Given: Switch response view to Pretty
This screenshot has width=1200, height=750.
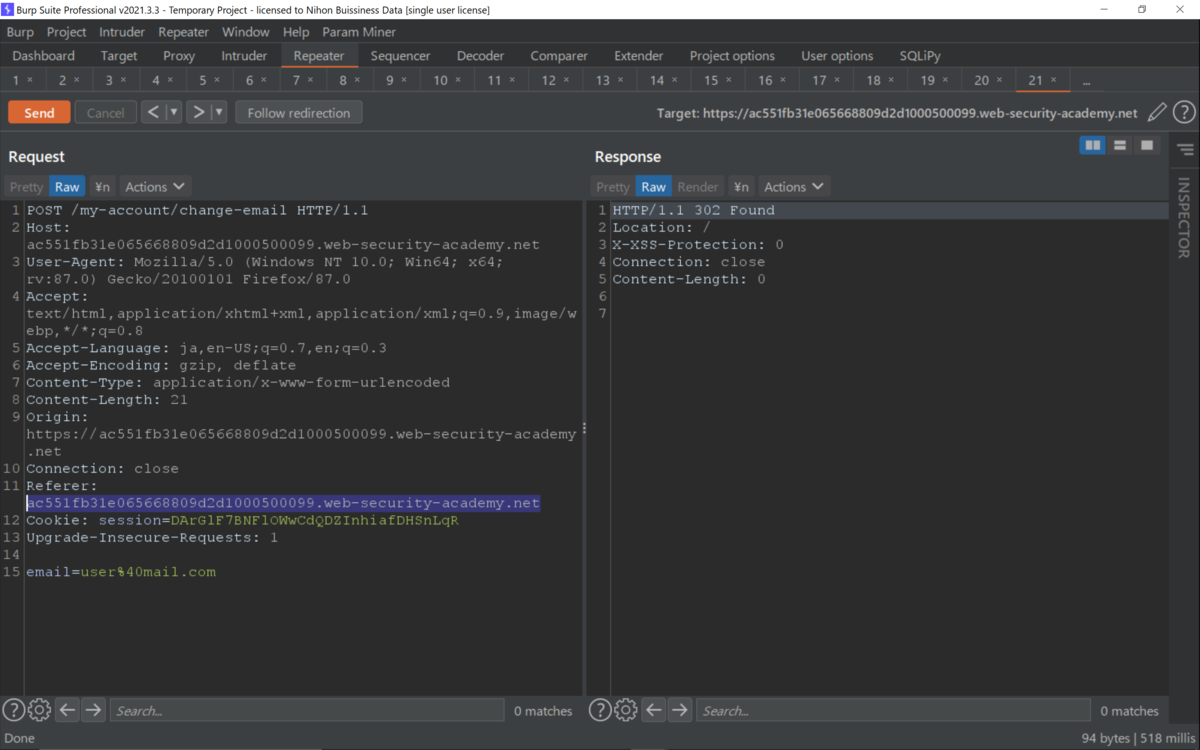Looking at the screenshot, I should [613, 187].
